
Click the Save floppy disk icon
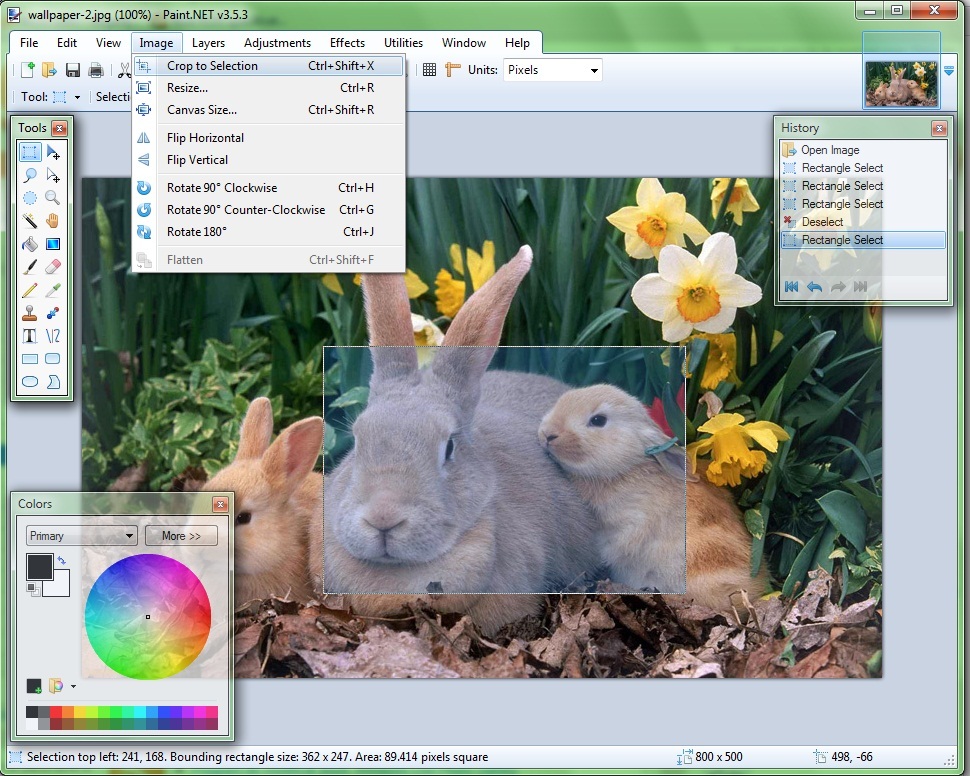[73, 70]
